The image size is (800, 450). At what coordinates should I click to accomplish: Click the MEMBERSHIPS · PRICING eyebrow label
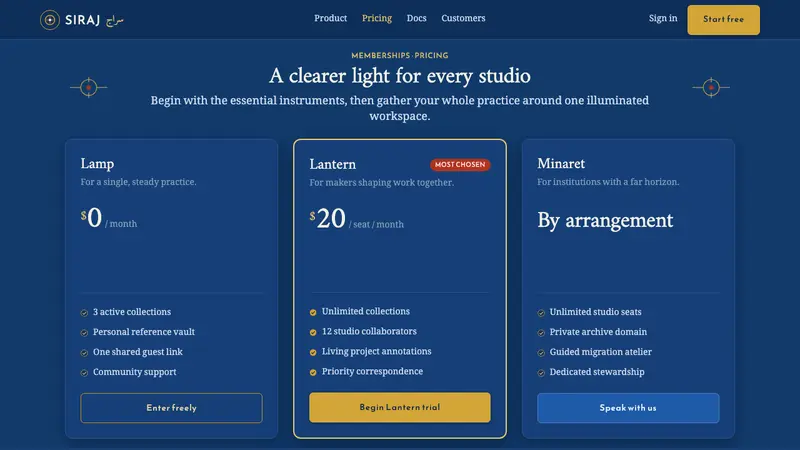pyautogui.click(x=399, y=56)
